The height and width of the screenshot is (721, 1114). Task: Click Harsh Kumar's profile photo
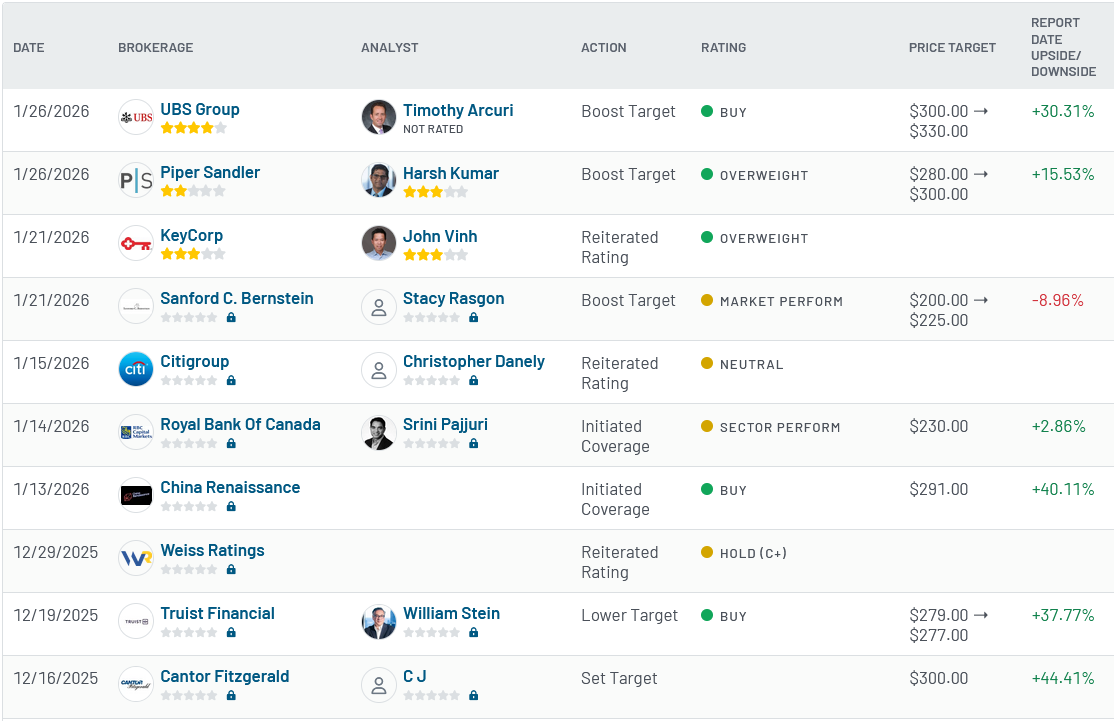click(x=379, y=180)
